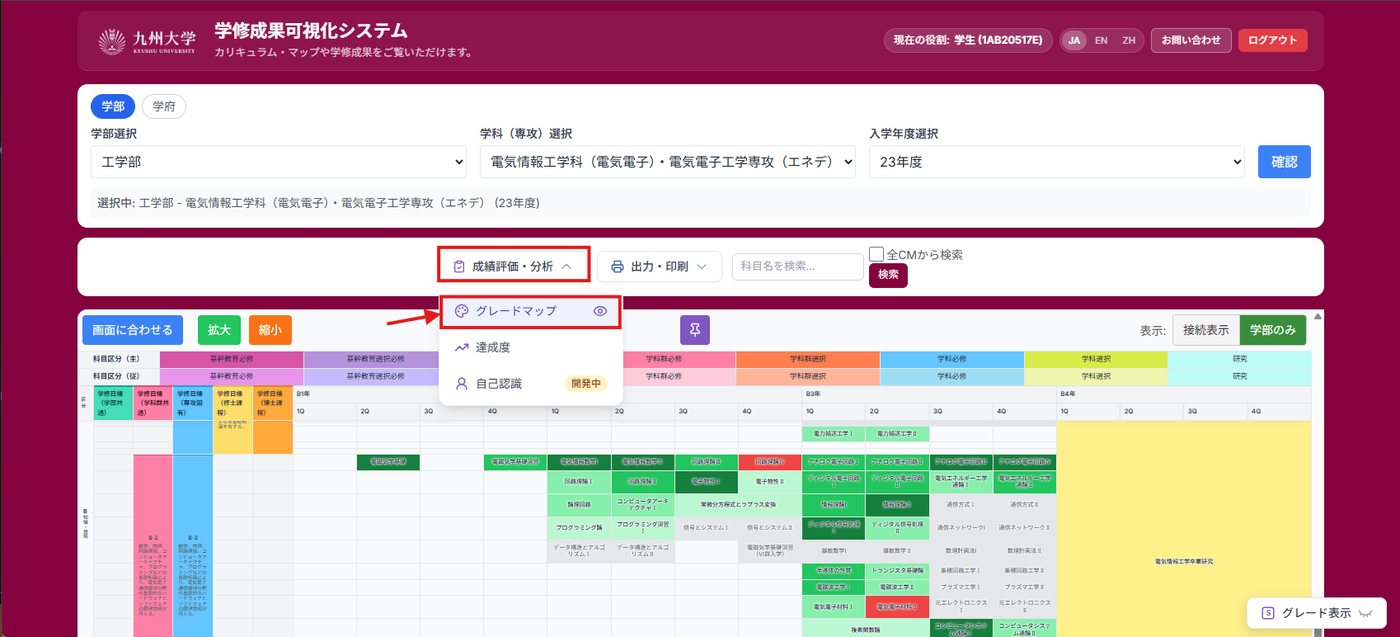The image size is (1400, 637).
Task: Click the printer icon on 出力・印刷
Action: click(x=617, y=266)
